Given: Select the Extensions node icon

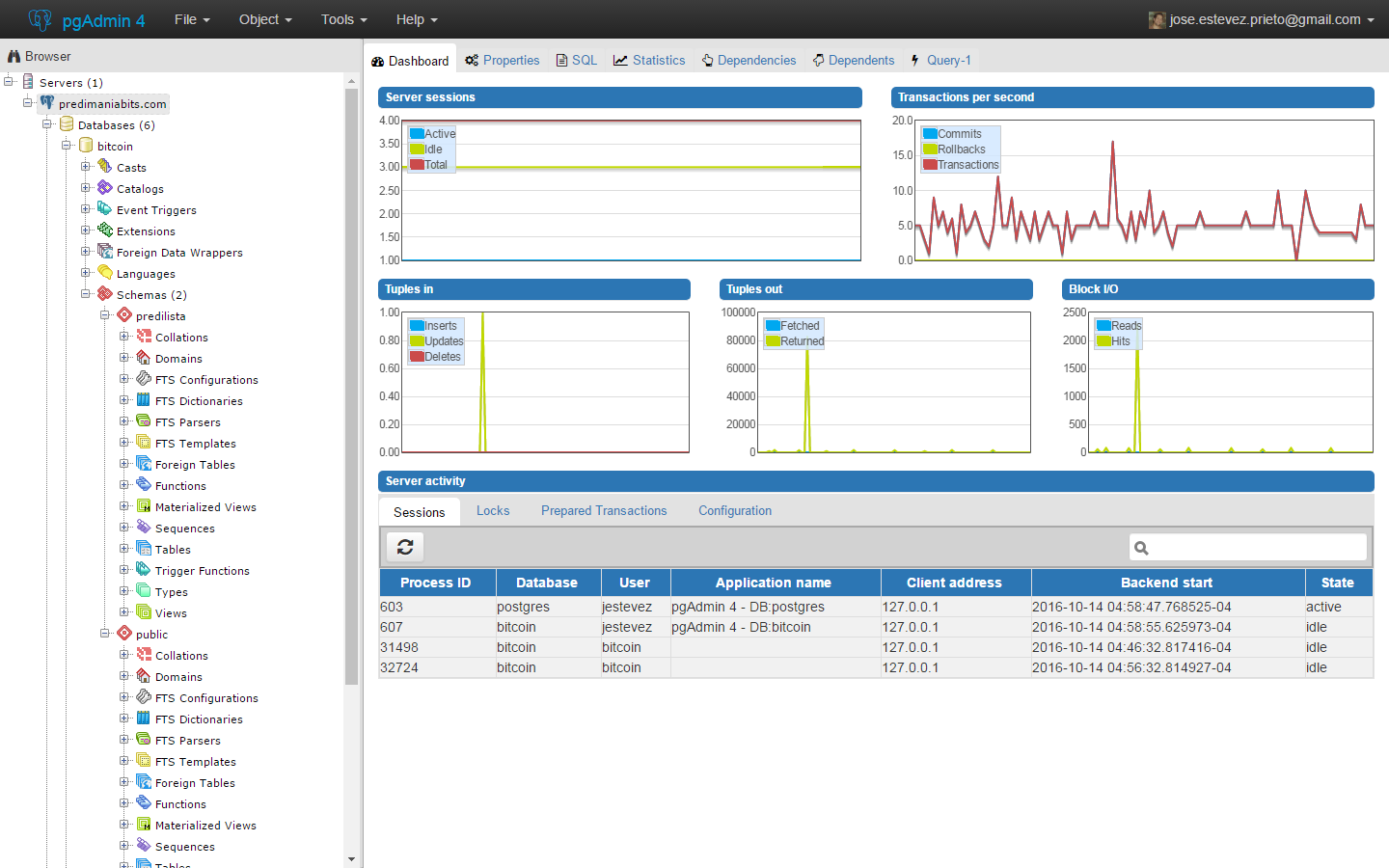Looking at the screenshot, I should pyautogui.click(x=105, y=231).
